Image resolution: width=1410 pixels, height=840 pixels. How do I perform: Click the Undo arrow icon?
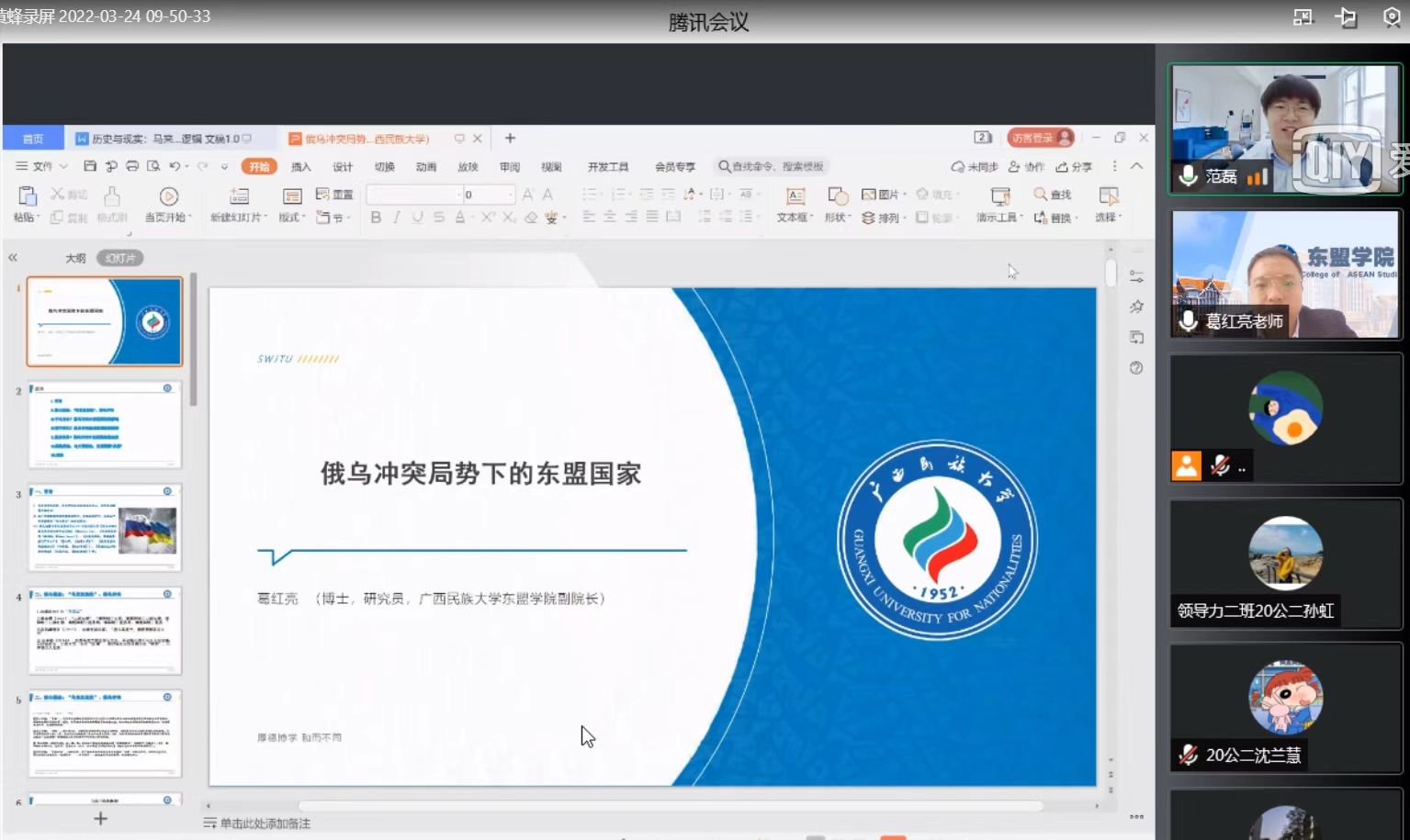(x=175, y=166)
